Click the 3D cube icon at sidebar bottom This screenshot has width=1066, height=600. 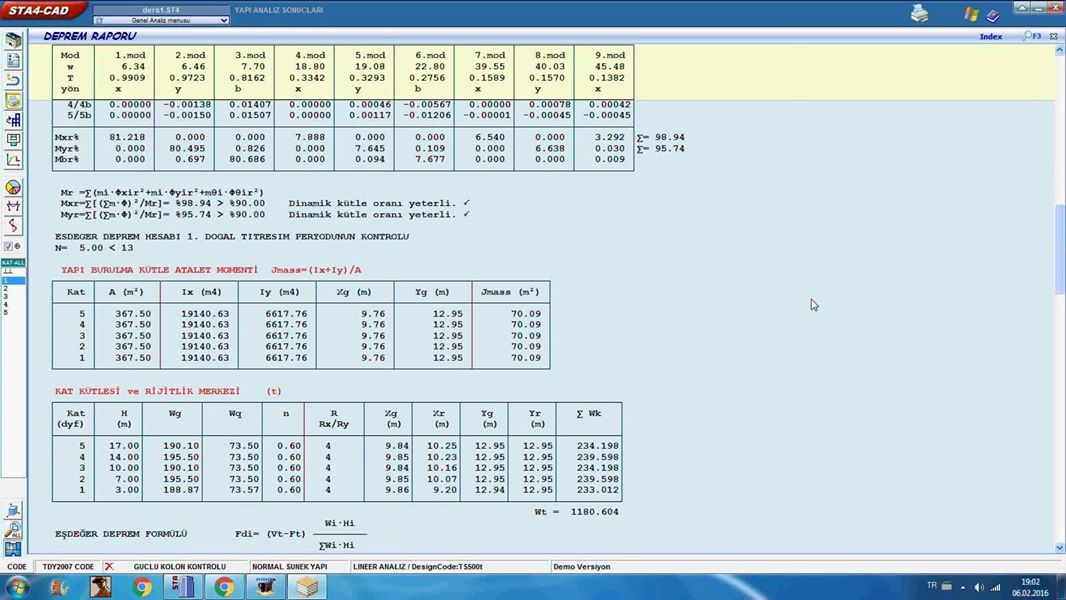(13, 510)
